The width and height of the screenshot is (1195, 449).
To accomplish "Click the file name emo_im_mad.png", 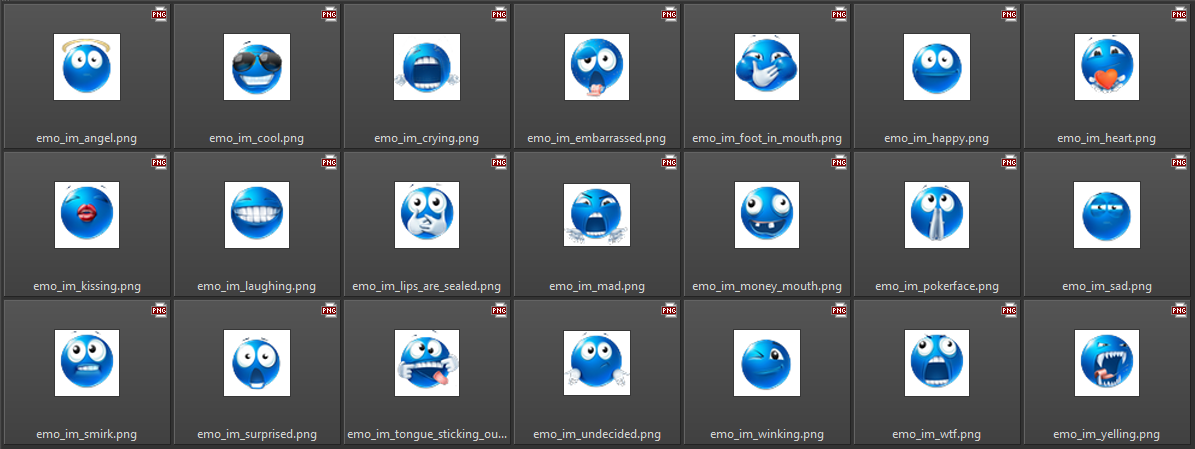I will 597,287.
